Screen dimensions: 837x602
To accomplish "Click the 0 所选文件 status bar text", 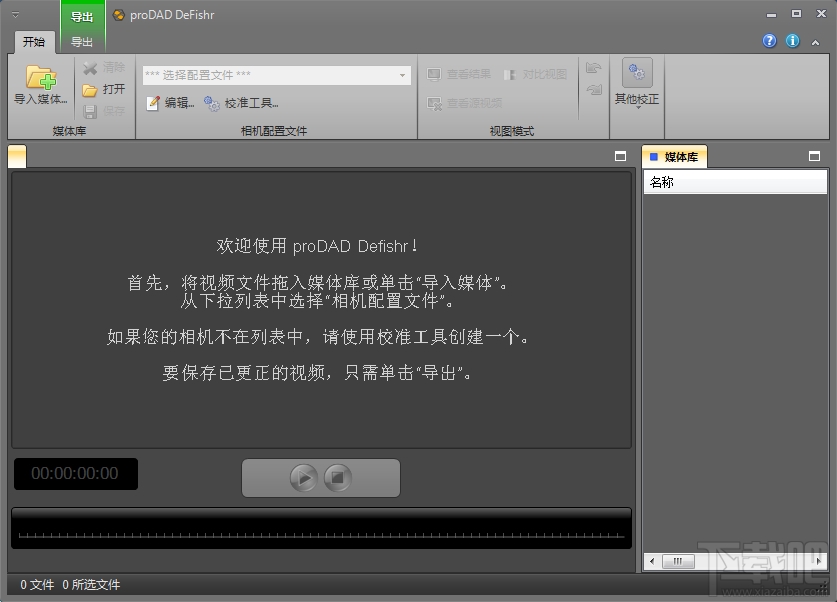I will pos(91,585).
